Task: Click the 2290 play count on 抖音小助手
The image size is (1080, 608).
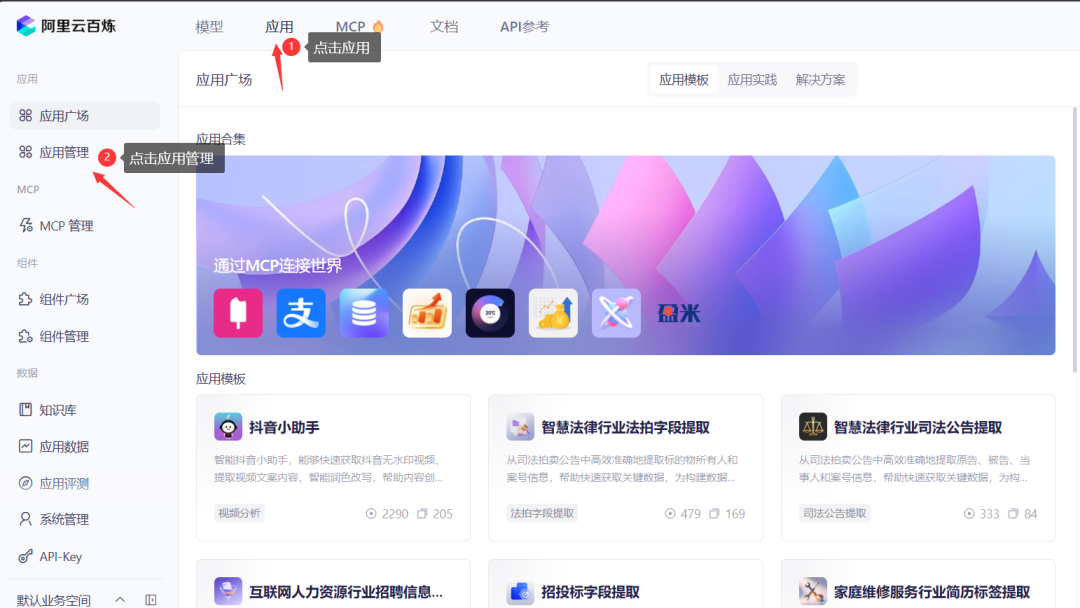Action: click(387, 514)
